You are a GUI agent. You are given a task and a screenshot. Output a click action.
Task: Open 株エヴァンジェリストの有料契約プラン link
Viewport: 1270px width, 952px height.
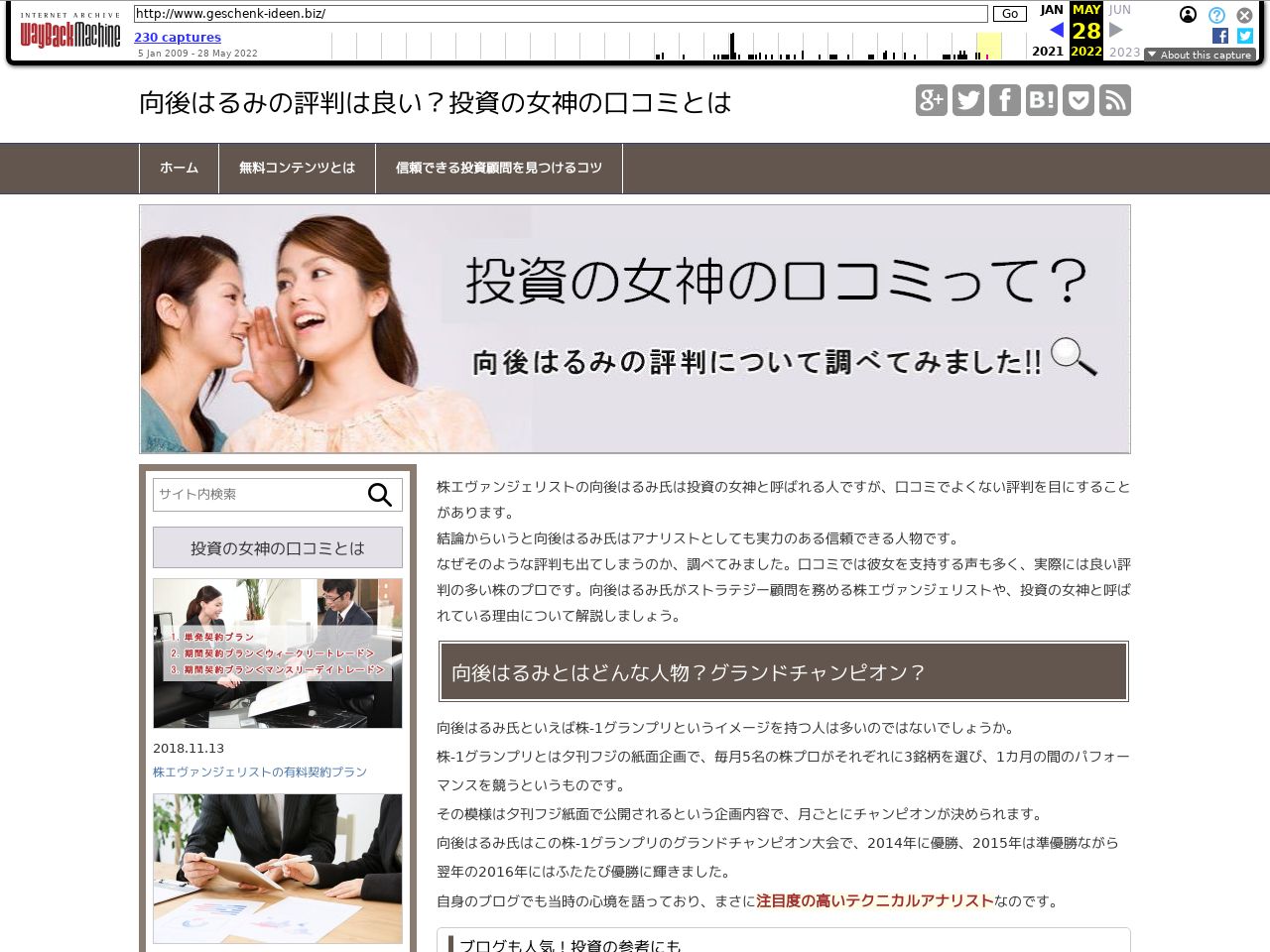(260, 772)
